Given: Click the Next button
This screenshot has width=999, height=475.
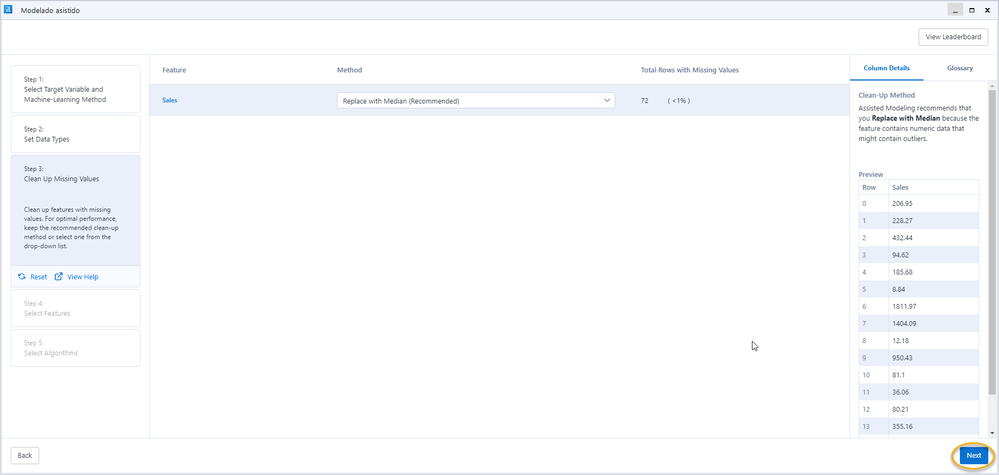Looking at the screenshot, I should 974,455.
